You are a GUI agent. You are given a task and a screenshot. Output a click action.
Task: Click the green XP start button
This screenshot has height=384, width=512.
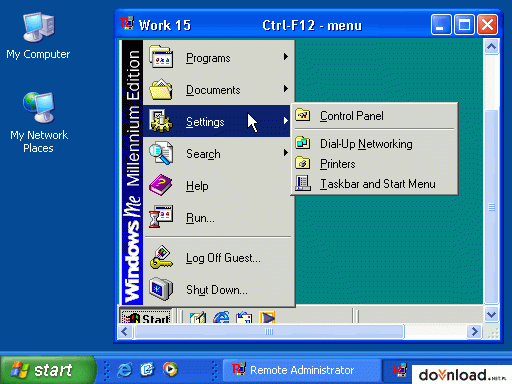(47, 370)
